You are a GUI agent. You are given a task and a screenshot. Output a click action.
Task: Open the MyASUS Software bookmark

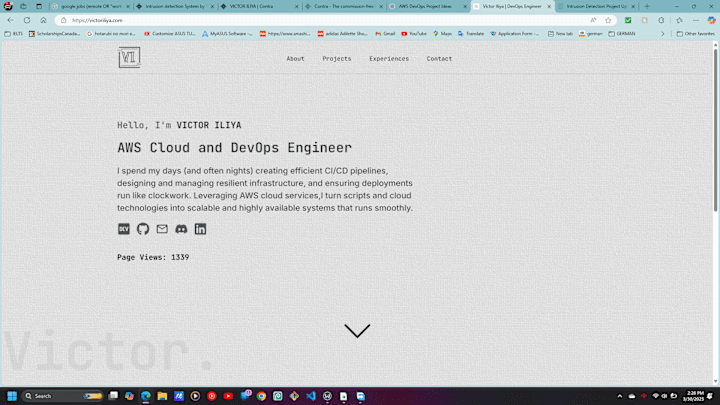point(227,34)
